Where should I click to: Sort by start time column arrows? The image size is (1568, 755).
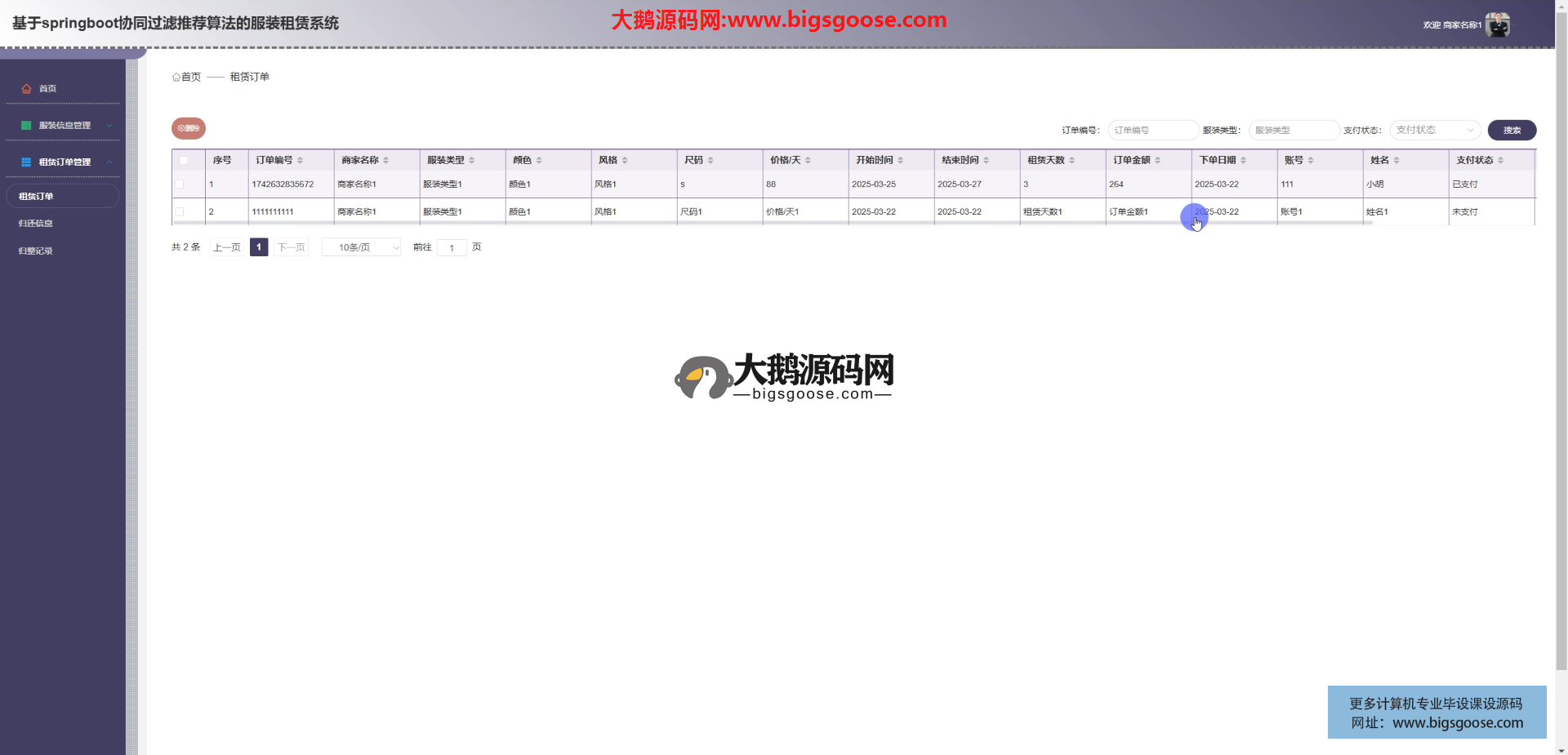900,160
